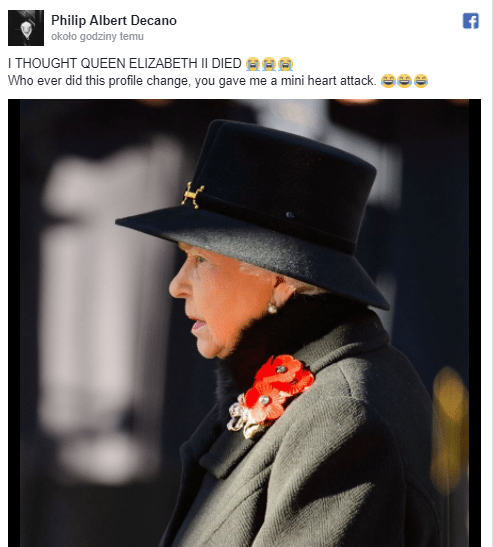Viewport: 493px width, 547px height.
Task: Click the 'około godziny temu' timestamp
Action: [97, 36]
